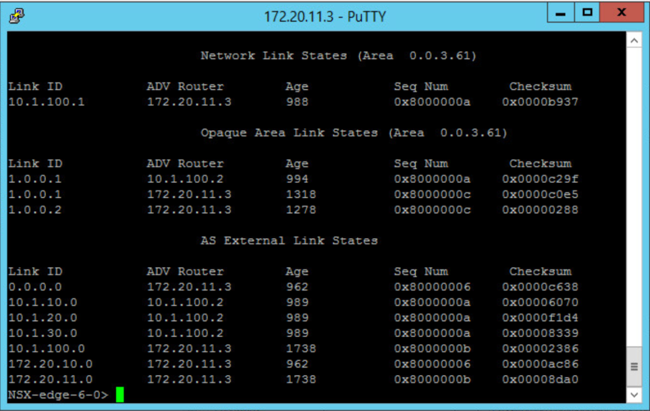The image size is (650, 411).
Task: Click Link ID 10.1.100.1 in Network Link States
Action: tap(46, 102)
